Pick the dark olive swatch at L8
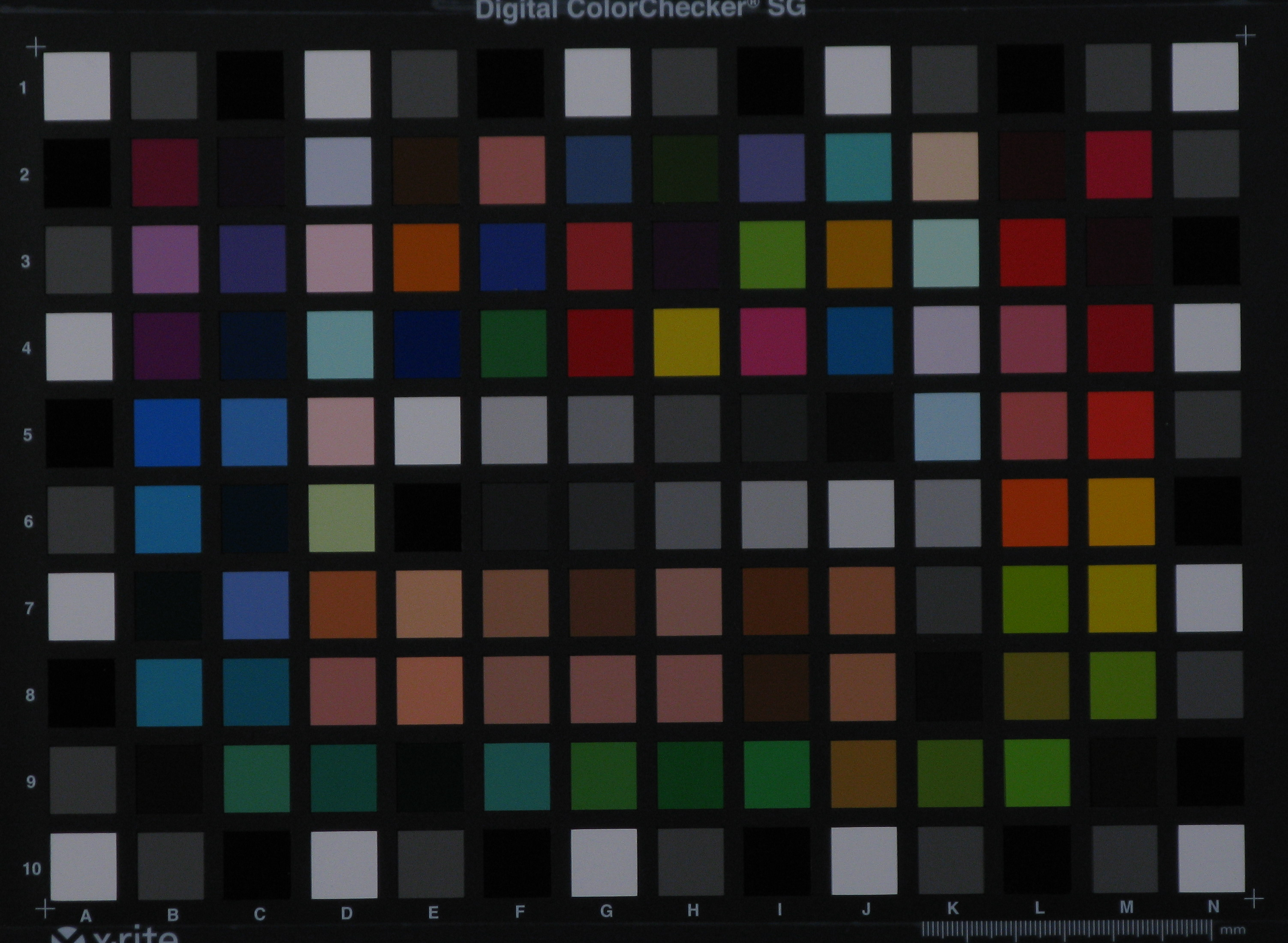The height and width of the screenshot is (943, 1288). click(1036, 686)
